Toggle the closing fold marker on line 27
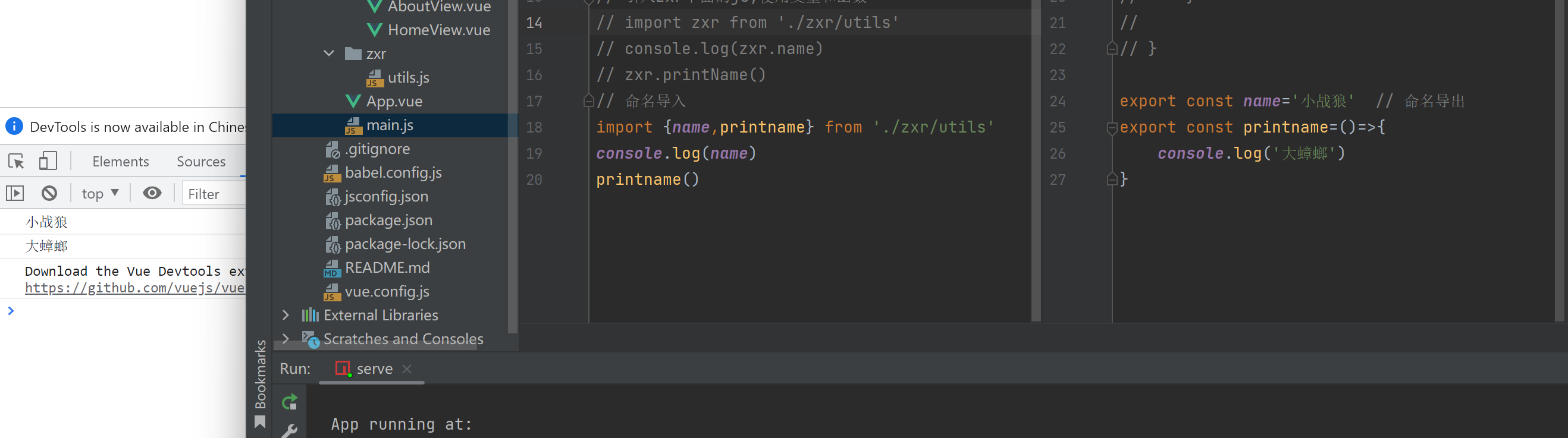1568x438 pixels. click(x=1112, y=179)
